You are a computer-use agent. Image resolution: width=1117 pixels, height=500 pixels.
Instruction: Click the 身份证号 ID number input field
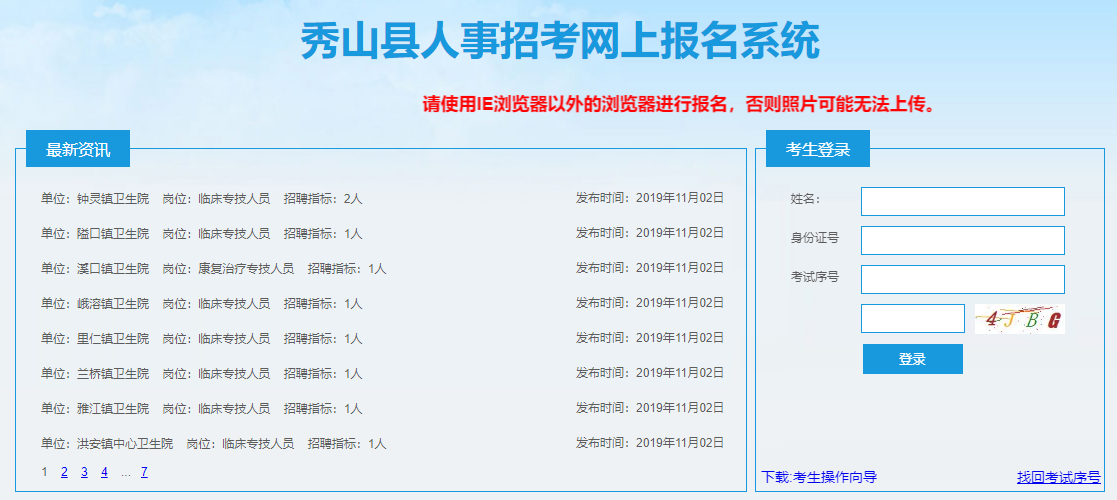click(x=962, y=240)
